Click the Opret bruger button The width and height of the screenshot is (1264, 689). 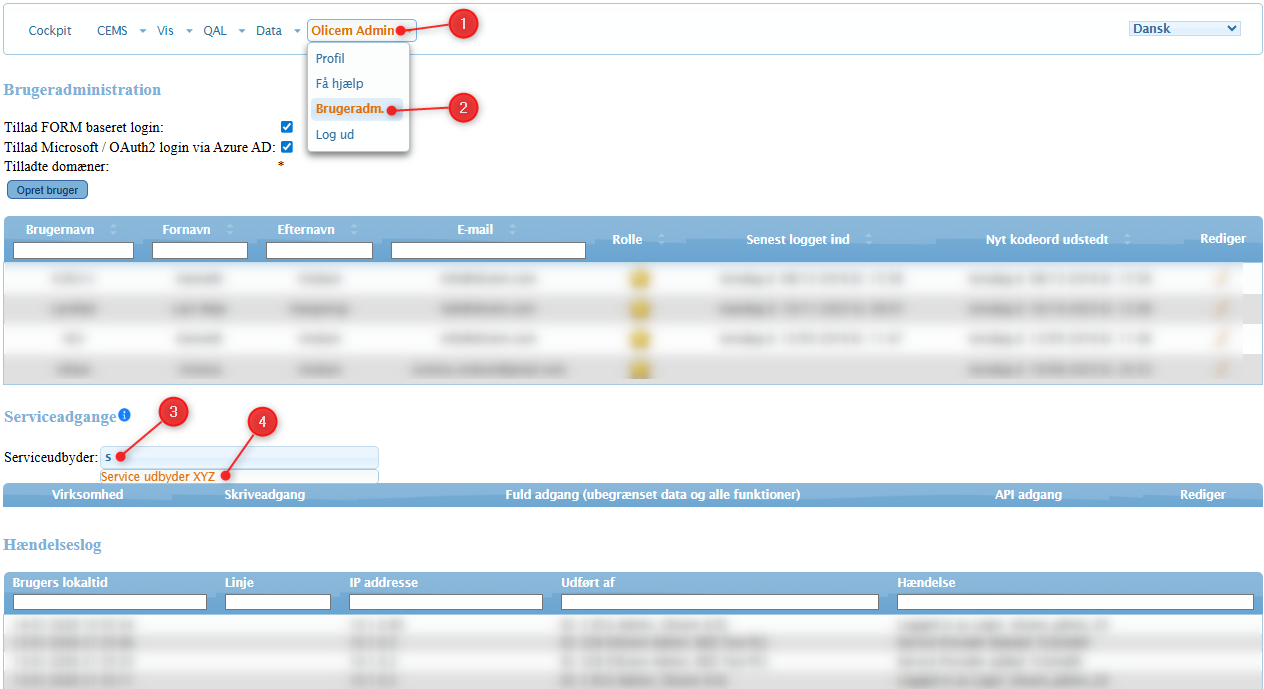tap(47, 190)
